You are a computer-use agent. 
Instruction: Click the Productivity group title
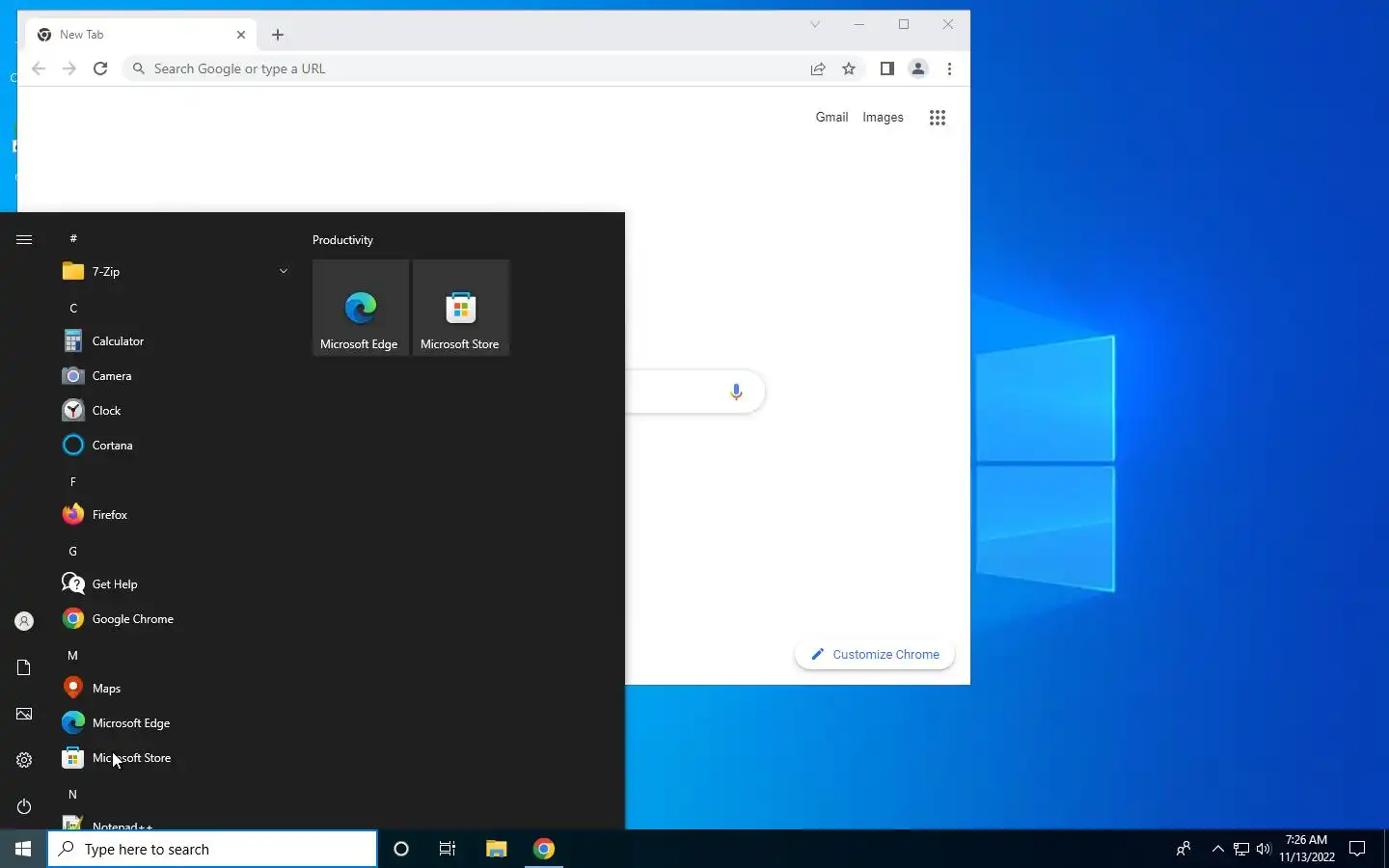[x=342, y=240]
